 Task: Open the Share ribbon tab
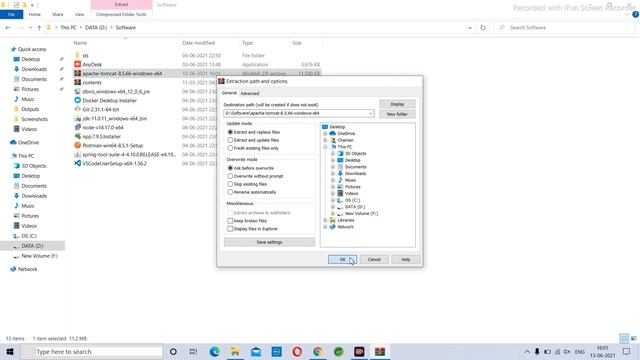pos(58,14)
